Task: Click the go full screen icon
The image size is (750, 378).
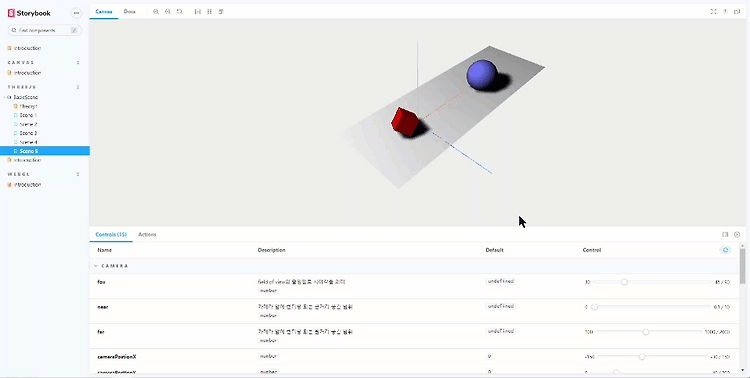Action: 714,11
